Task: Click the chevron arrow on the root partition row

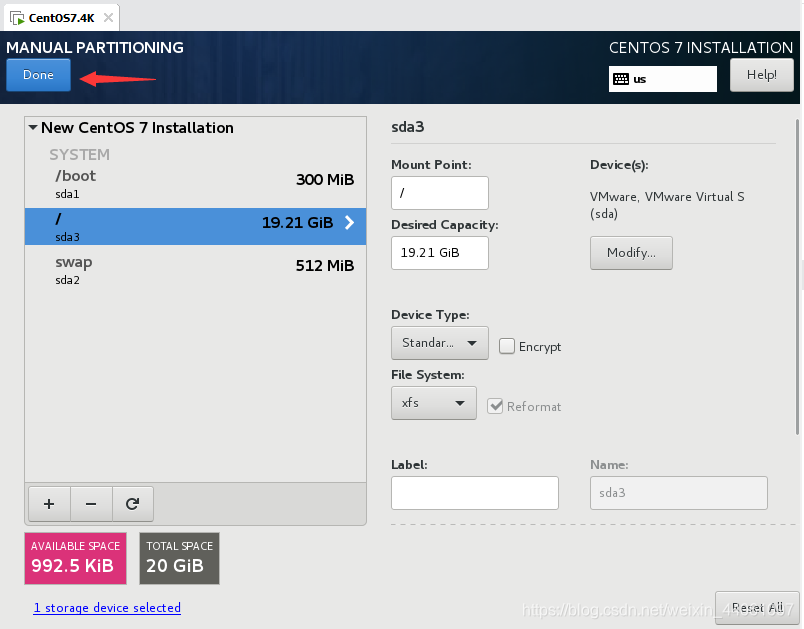Action: (349, 222)
